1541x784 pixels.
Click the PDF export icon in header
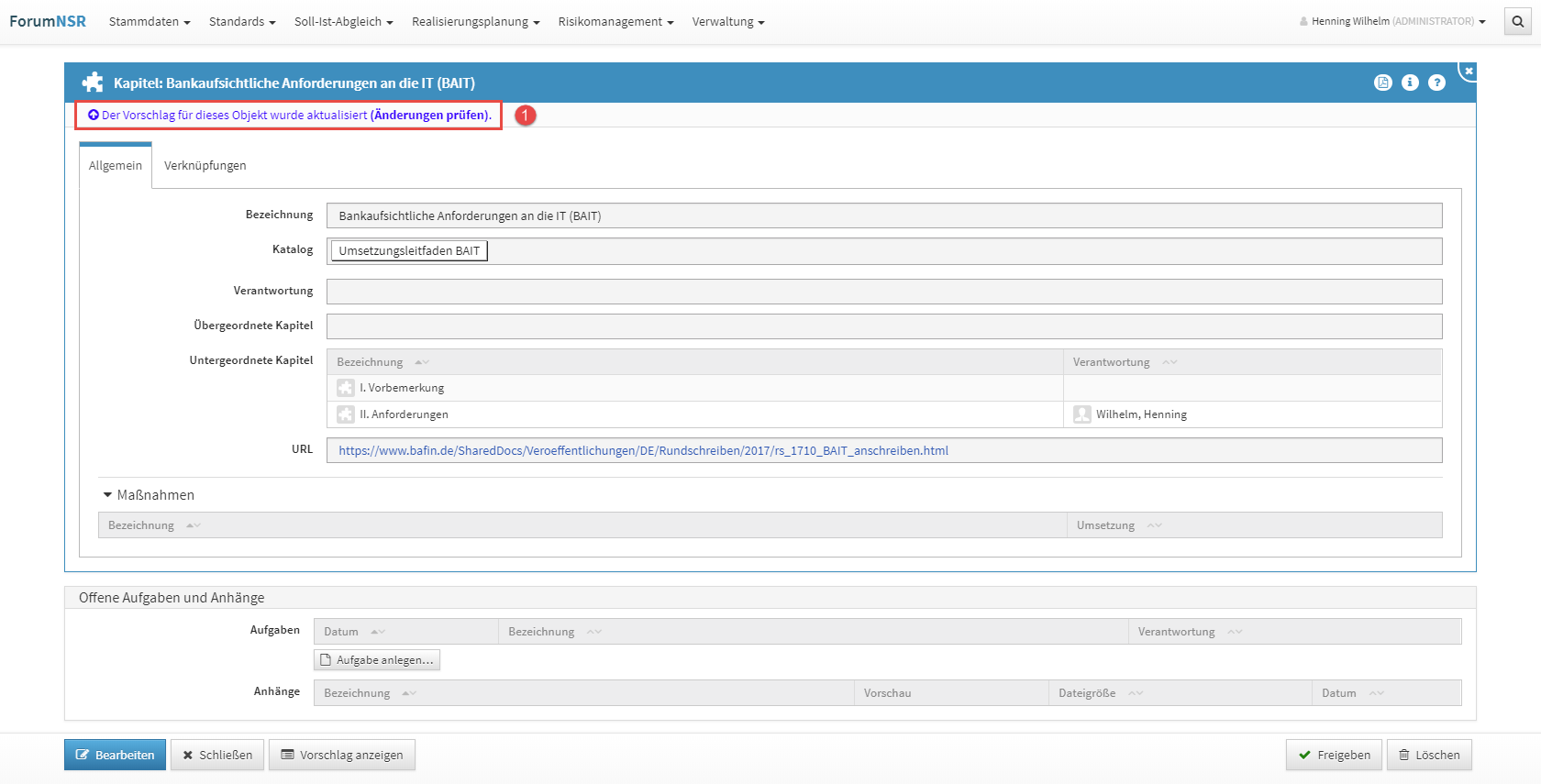1383,83
